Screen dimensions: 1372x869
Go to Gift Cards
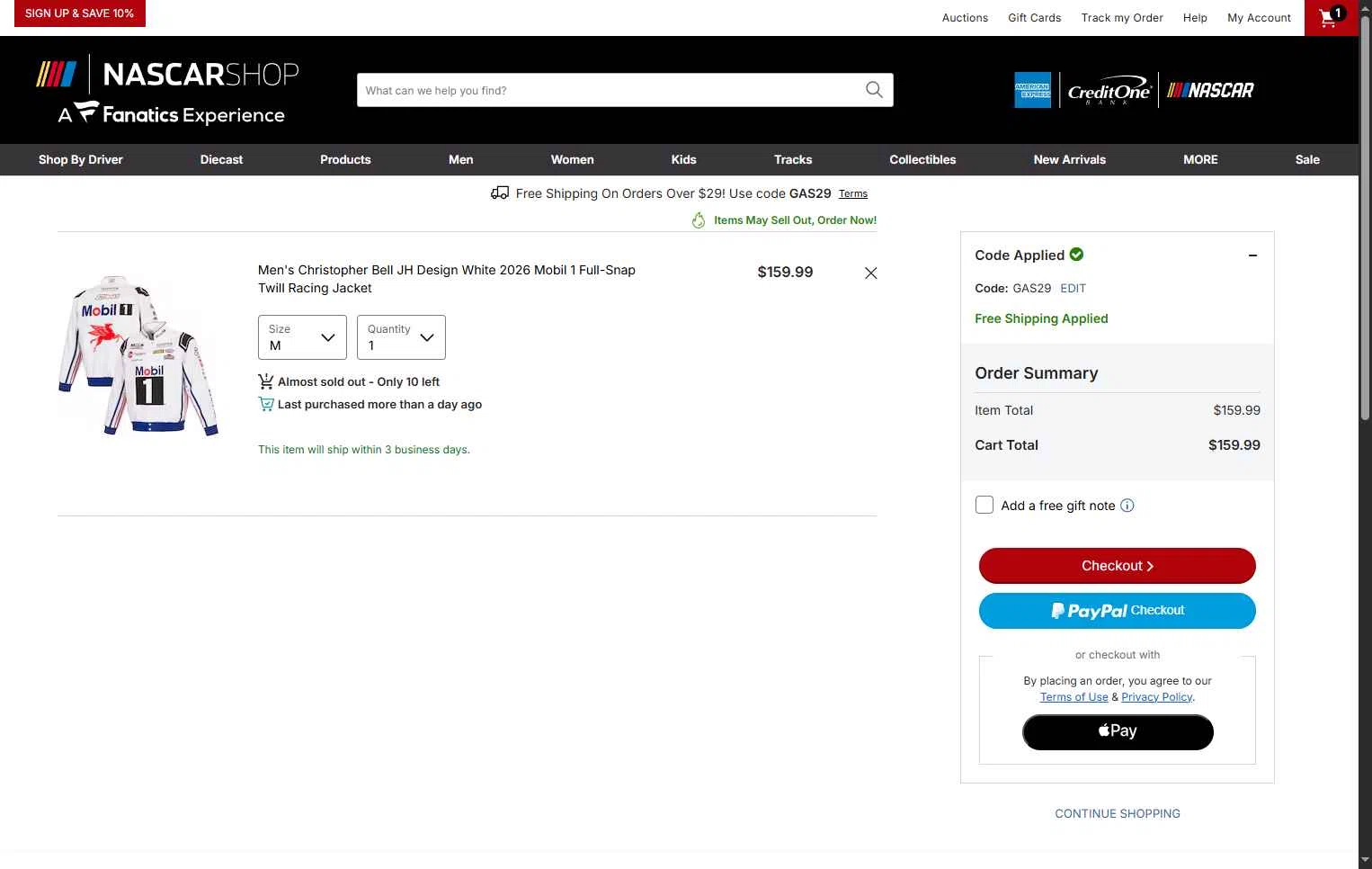pyautogui.click(x=1035, y=18)
